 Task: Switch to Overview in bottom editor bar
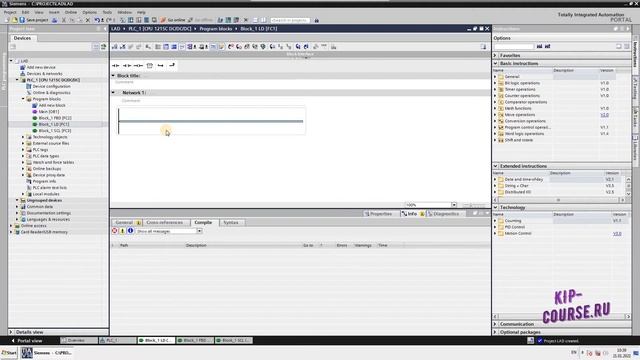79,340
